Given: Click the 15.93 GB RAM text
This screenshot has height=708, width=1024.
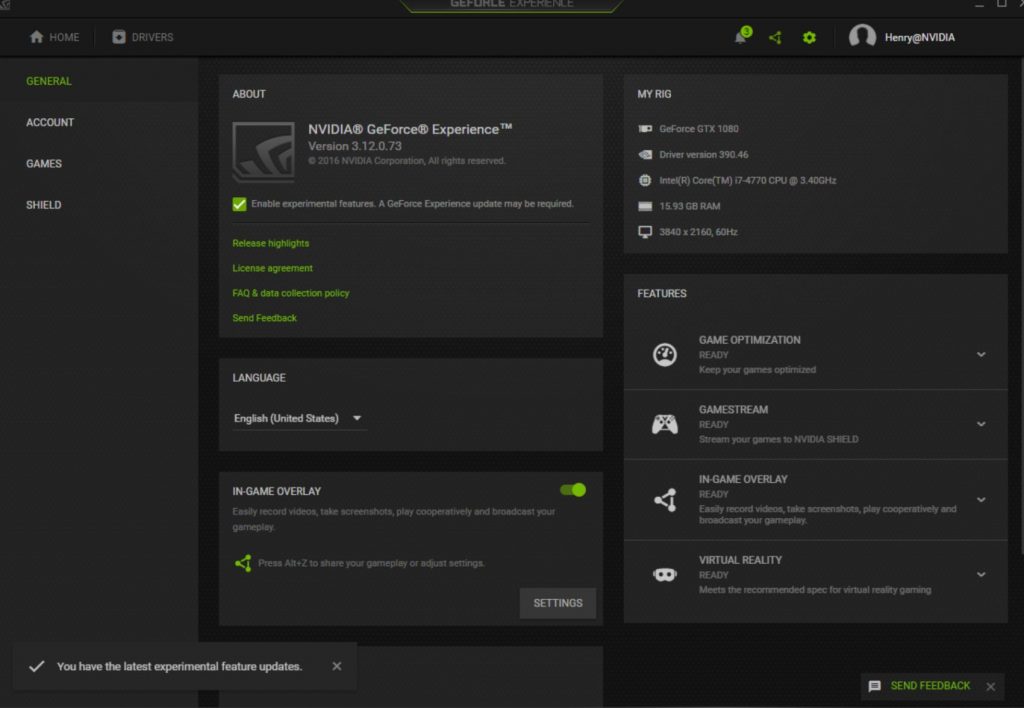Looking at the screenshot, I should (x=690, y=206).
